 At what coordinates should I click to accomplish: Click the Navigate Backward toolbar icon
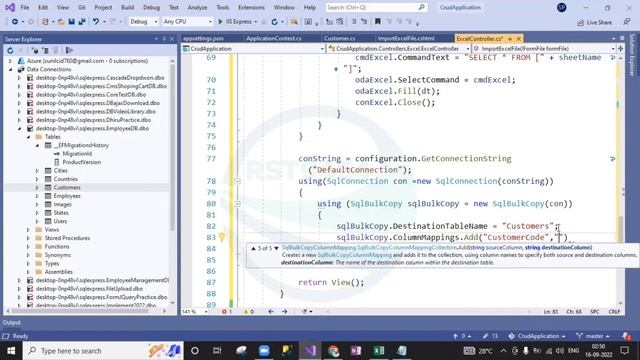tap(15, 22)
